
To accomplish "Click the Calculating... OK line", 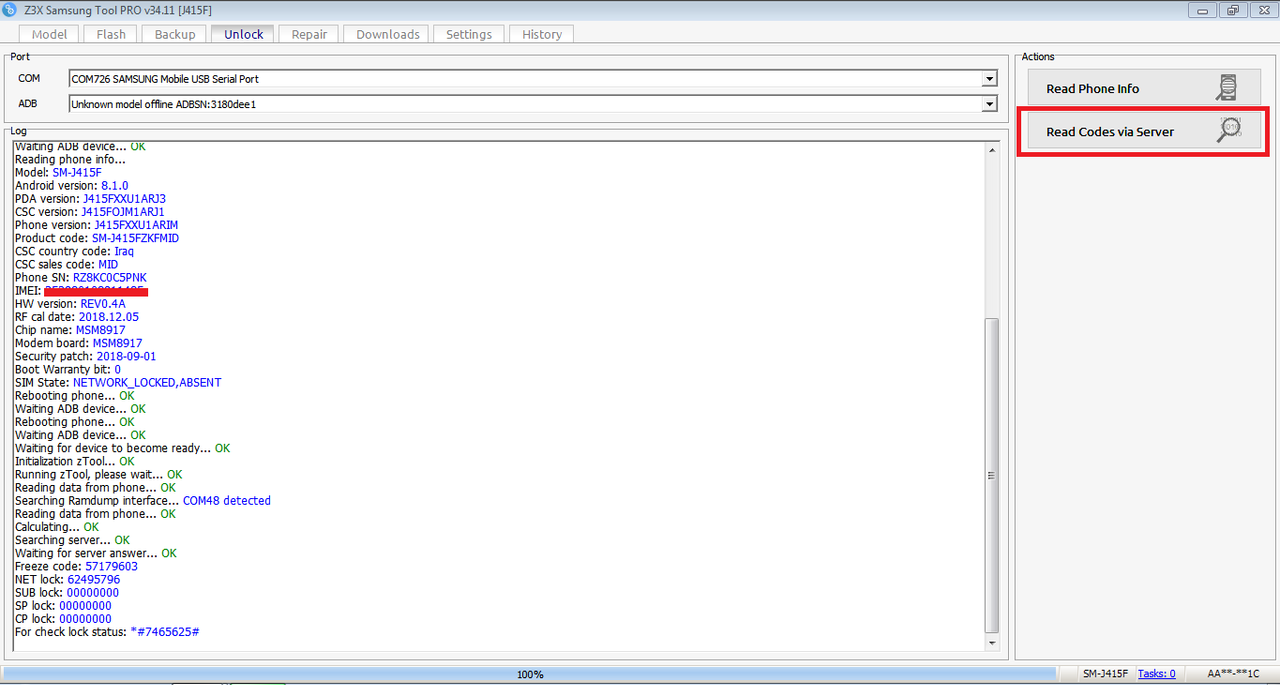I will coord(57,527).
